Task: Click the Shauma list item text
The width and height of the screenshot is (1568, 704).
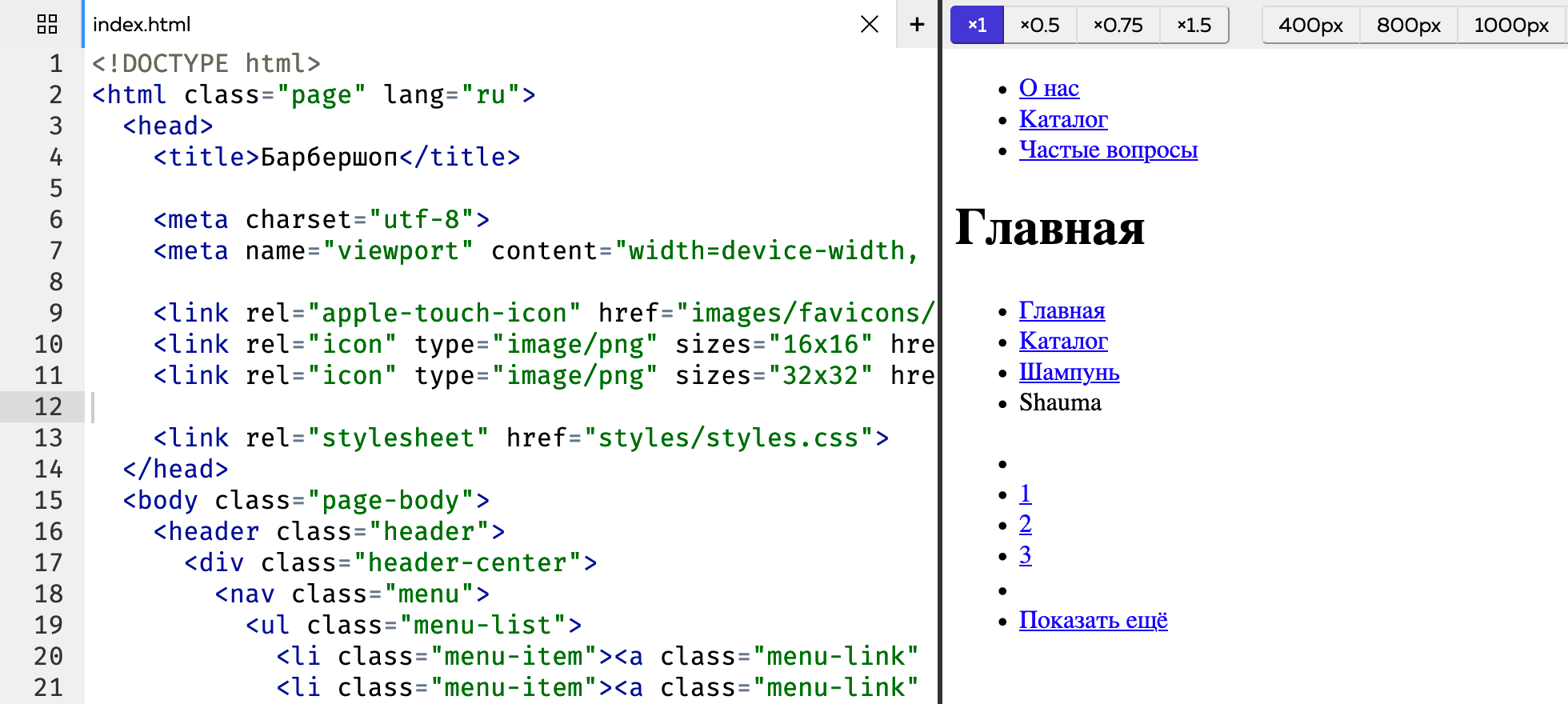Action: point(1060,402)
